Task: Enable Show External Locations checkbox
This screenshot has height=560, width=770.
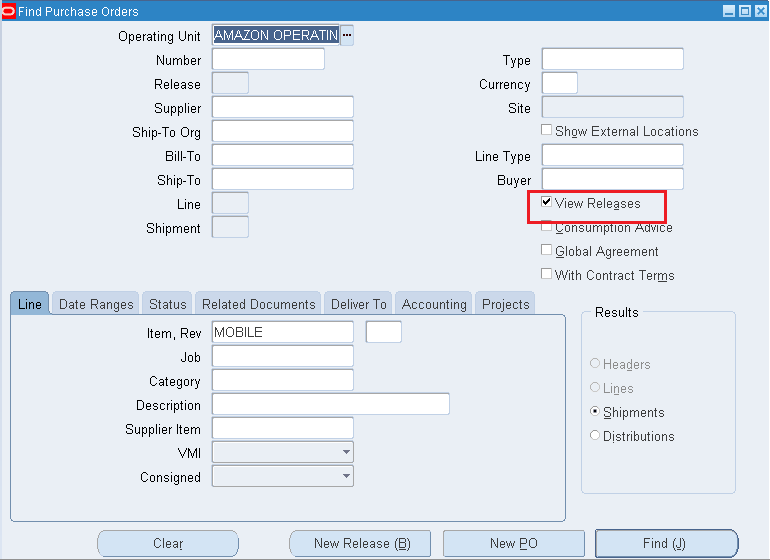Action: [546, 130]
